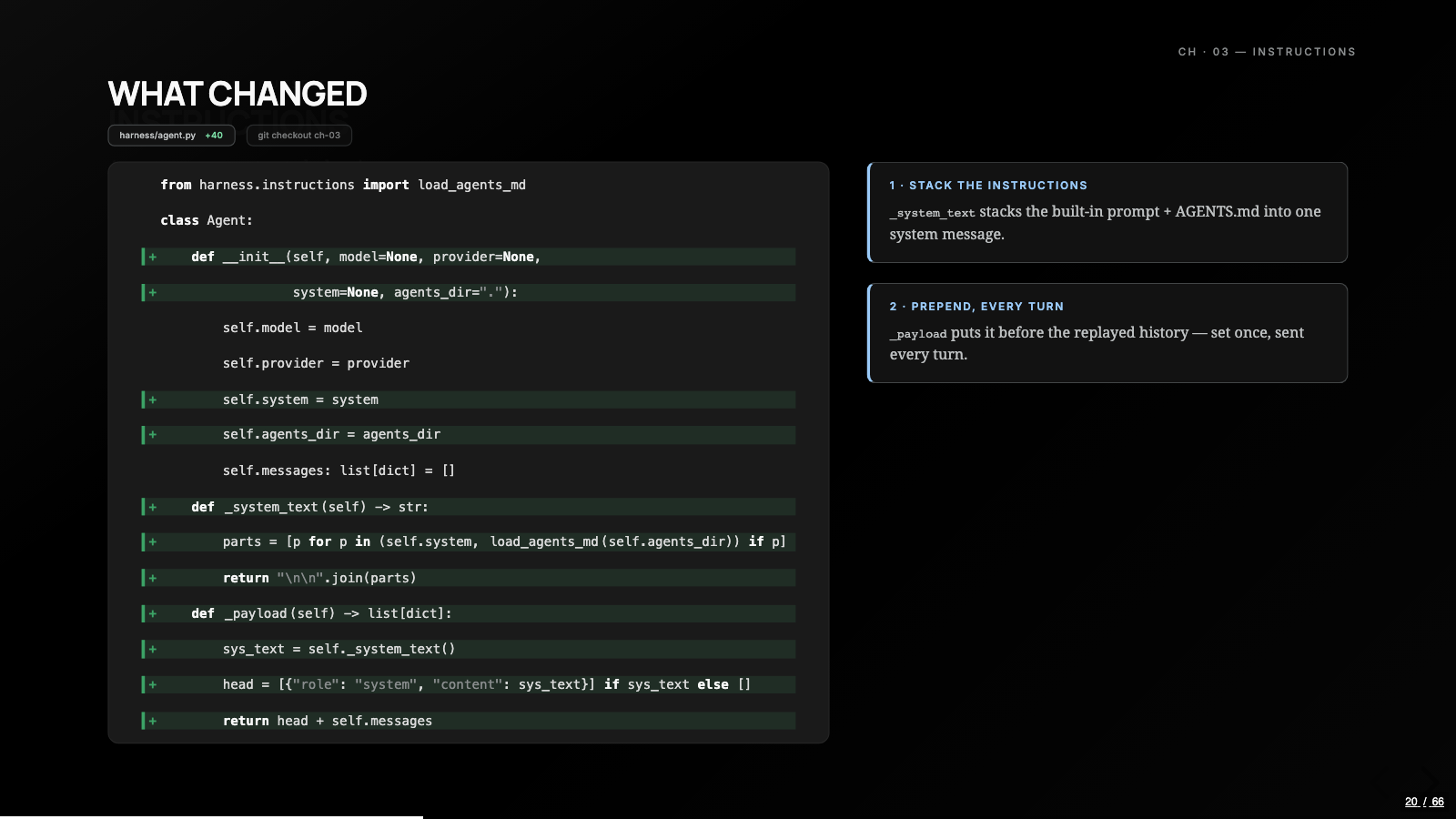Click the 'def _payload(self) -> list[dict]:' line
The width and height of the screenshot is (1456, 819).
coord(469,613)
